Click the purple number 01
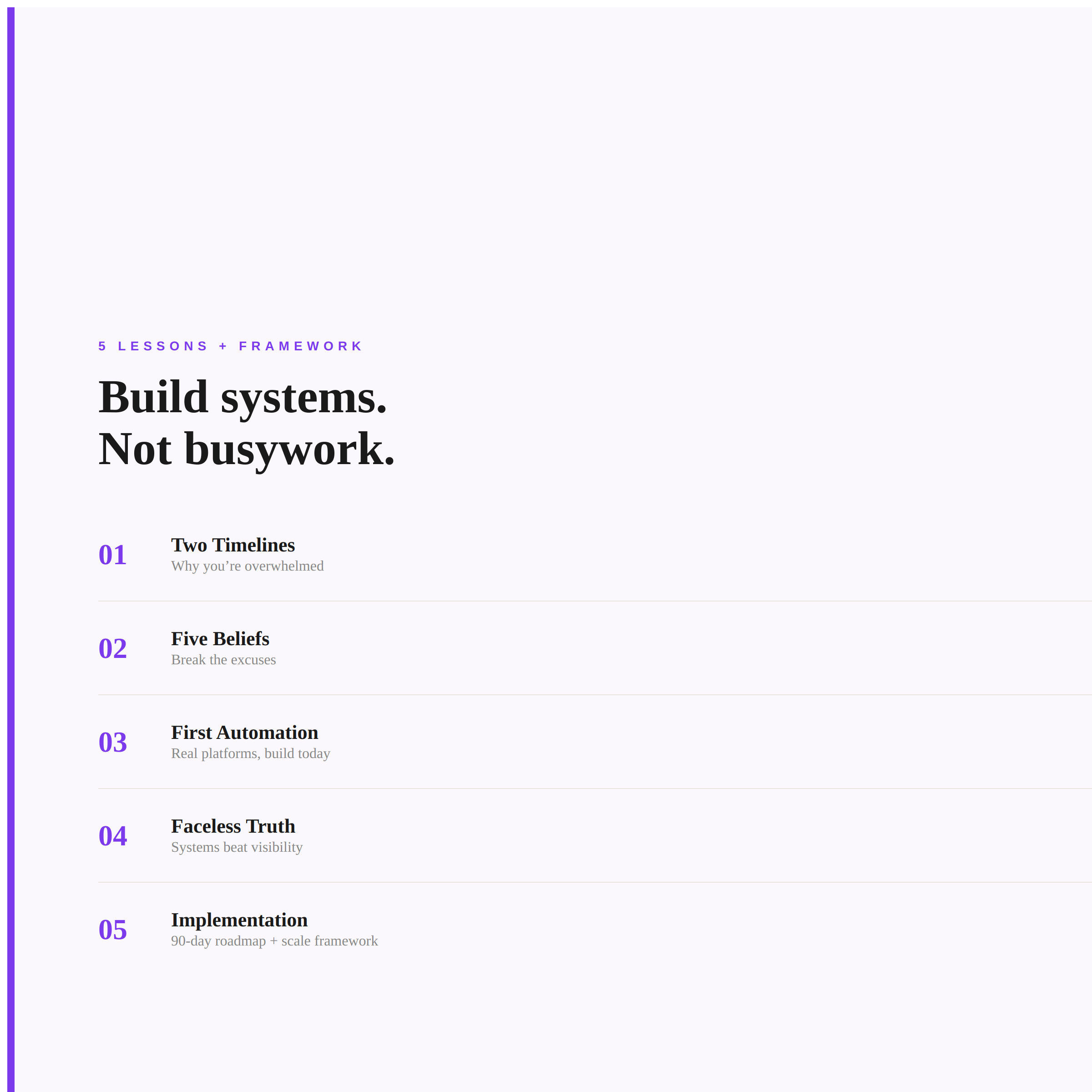Screen dimensions: 1092x1092 pos(112,555)
